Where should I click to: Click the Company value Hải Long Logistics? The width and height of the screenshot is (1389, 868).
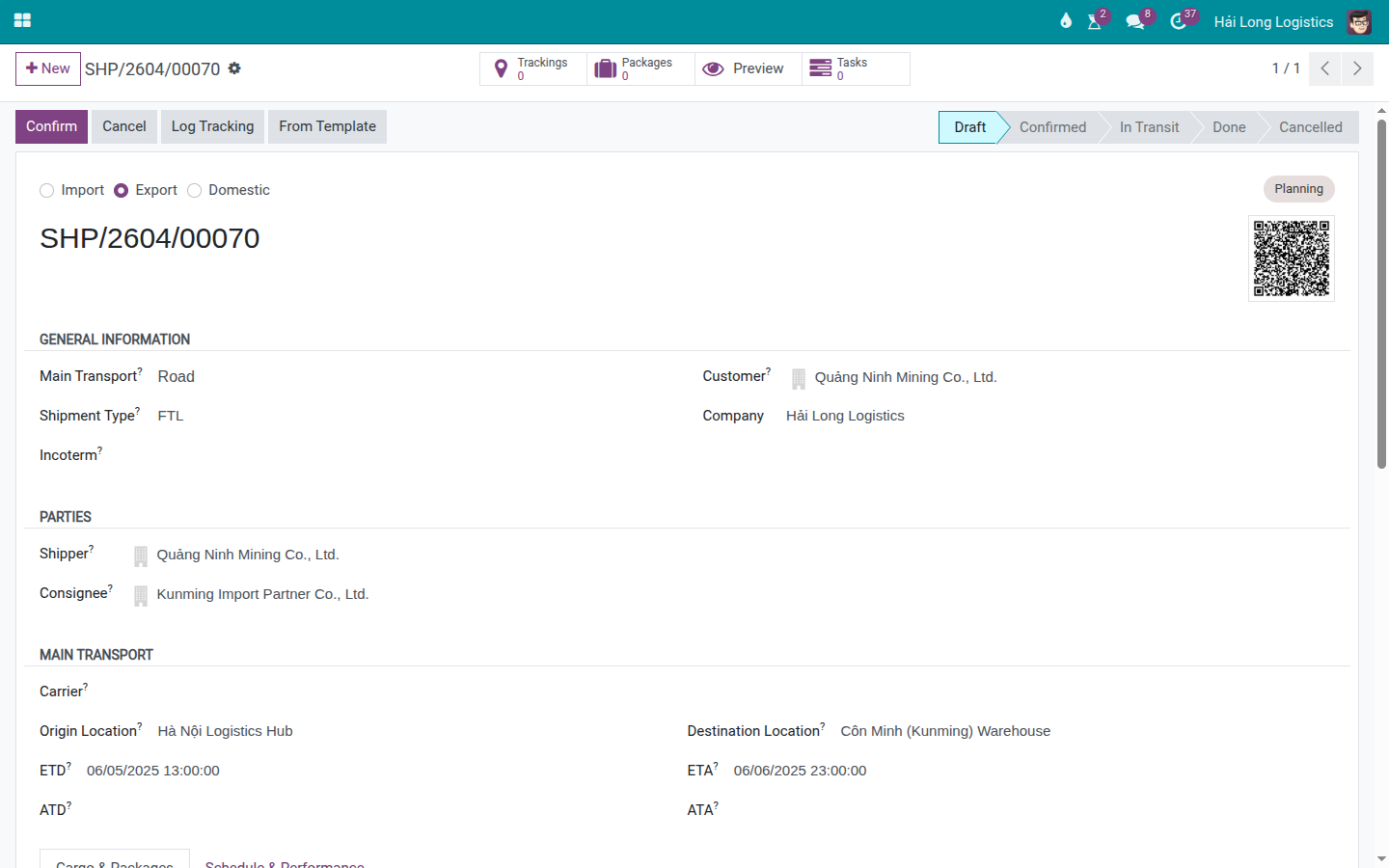(845, 416)
